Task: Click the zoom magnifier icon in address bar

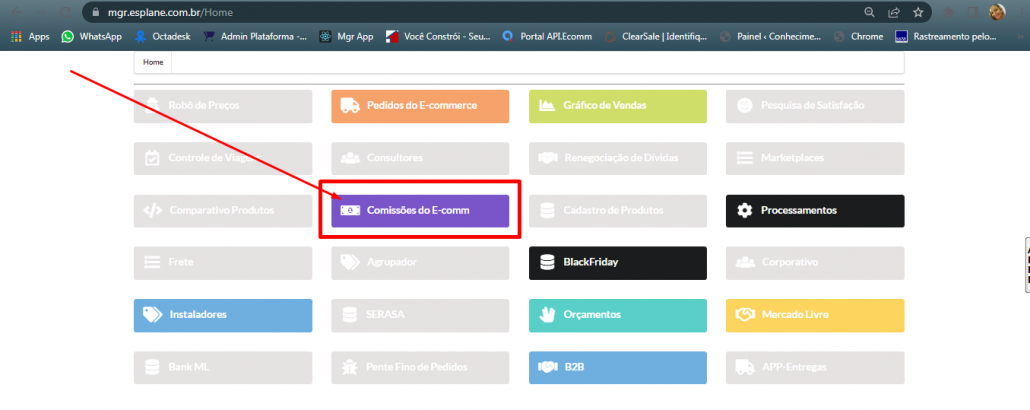Action: 870,12
